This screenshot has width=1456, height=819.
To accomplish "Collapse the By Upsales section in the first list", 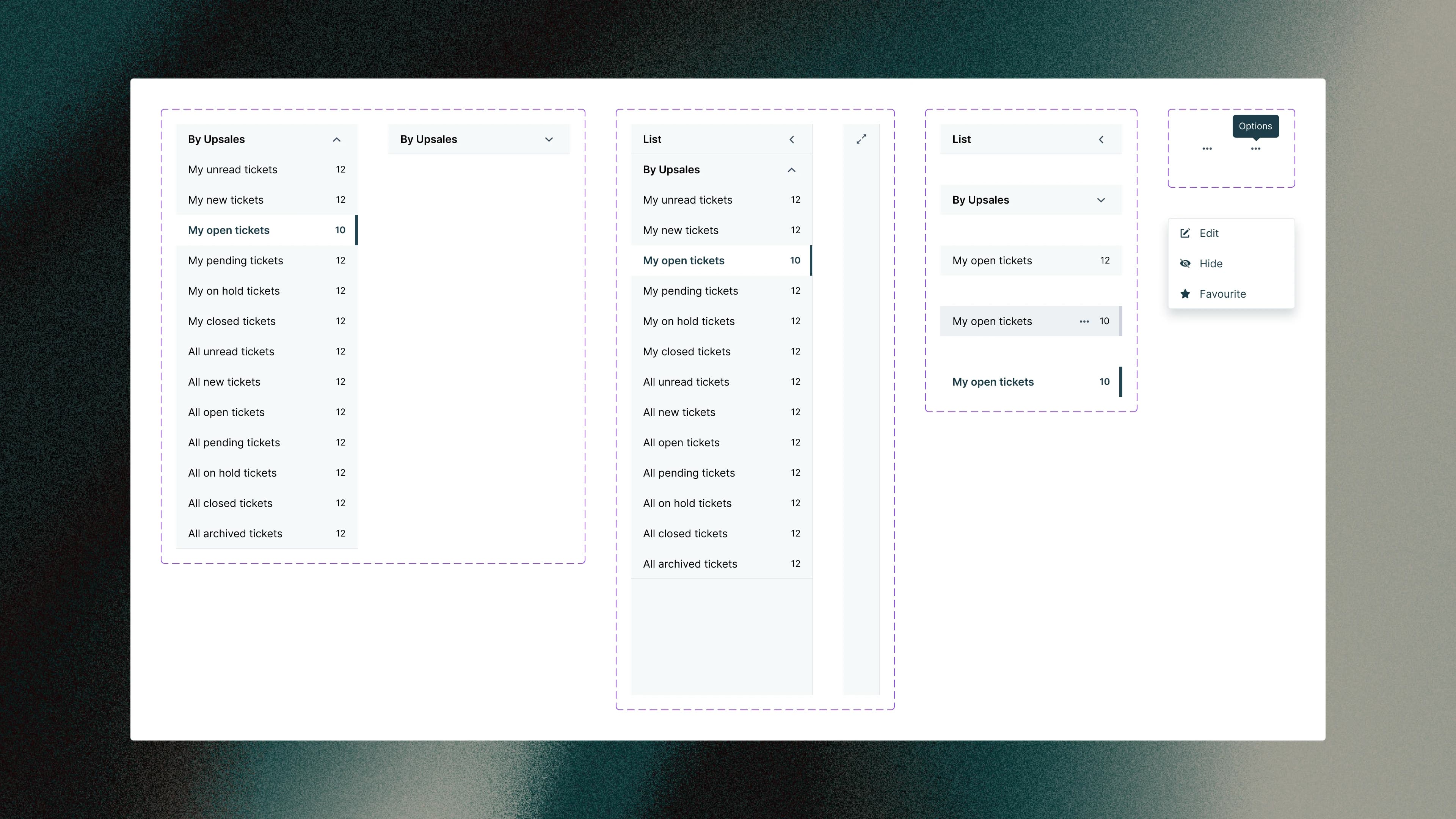I will tap(336, 139).
